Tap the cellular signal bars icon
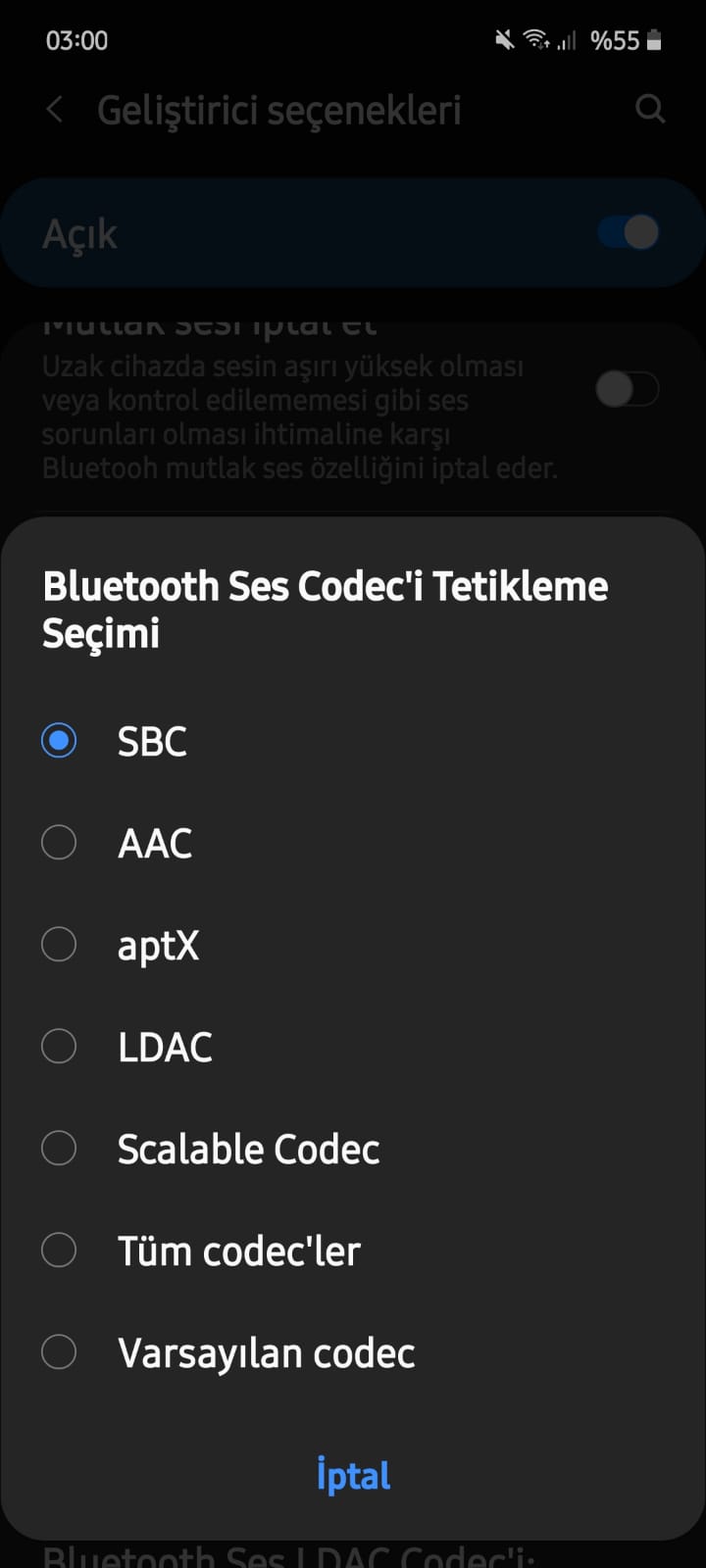The width and height of the screenshot is (706, 1568). (x=567, y=40)
